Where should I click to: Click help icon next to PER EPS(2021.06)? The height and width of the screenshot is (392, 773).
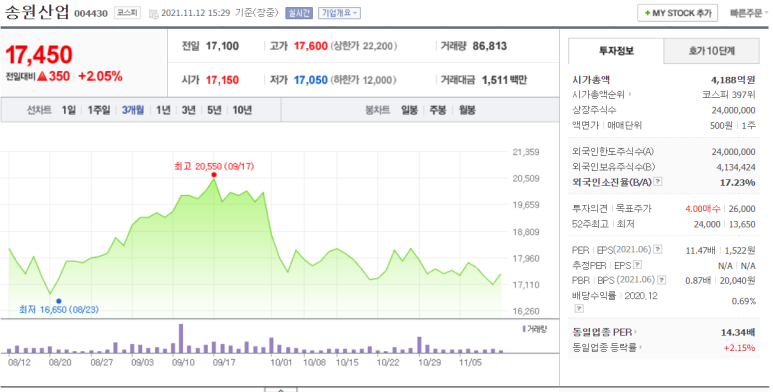coord(658,249)
